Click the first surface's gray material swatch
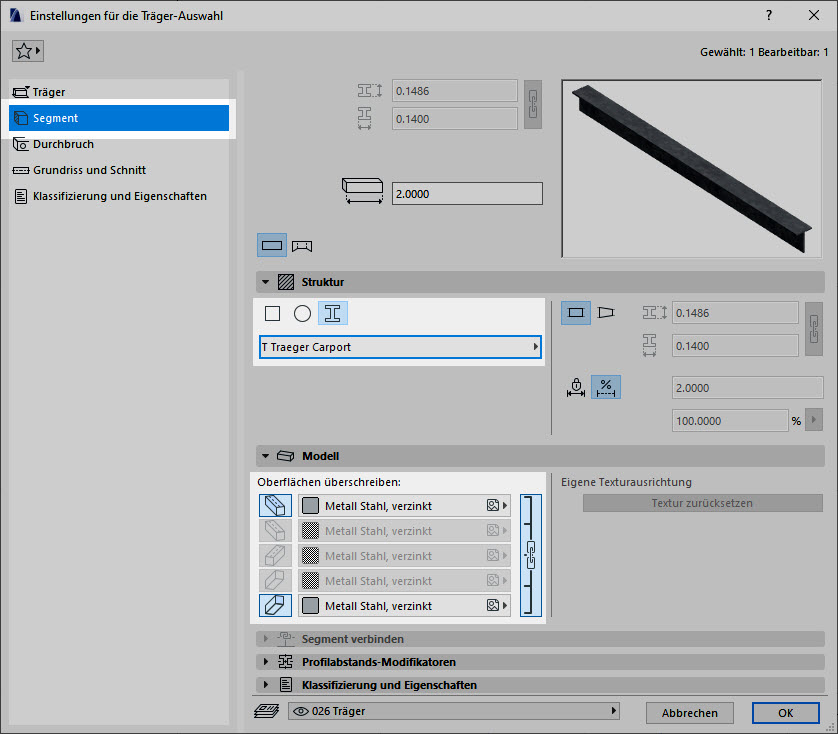The height and width of the screenshot is (734, 838). point(311,505)
